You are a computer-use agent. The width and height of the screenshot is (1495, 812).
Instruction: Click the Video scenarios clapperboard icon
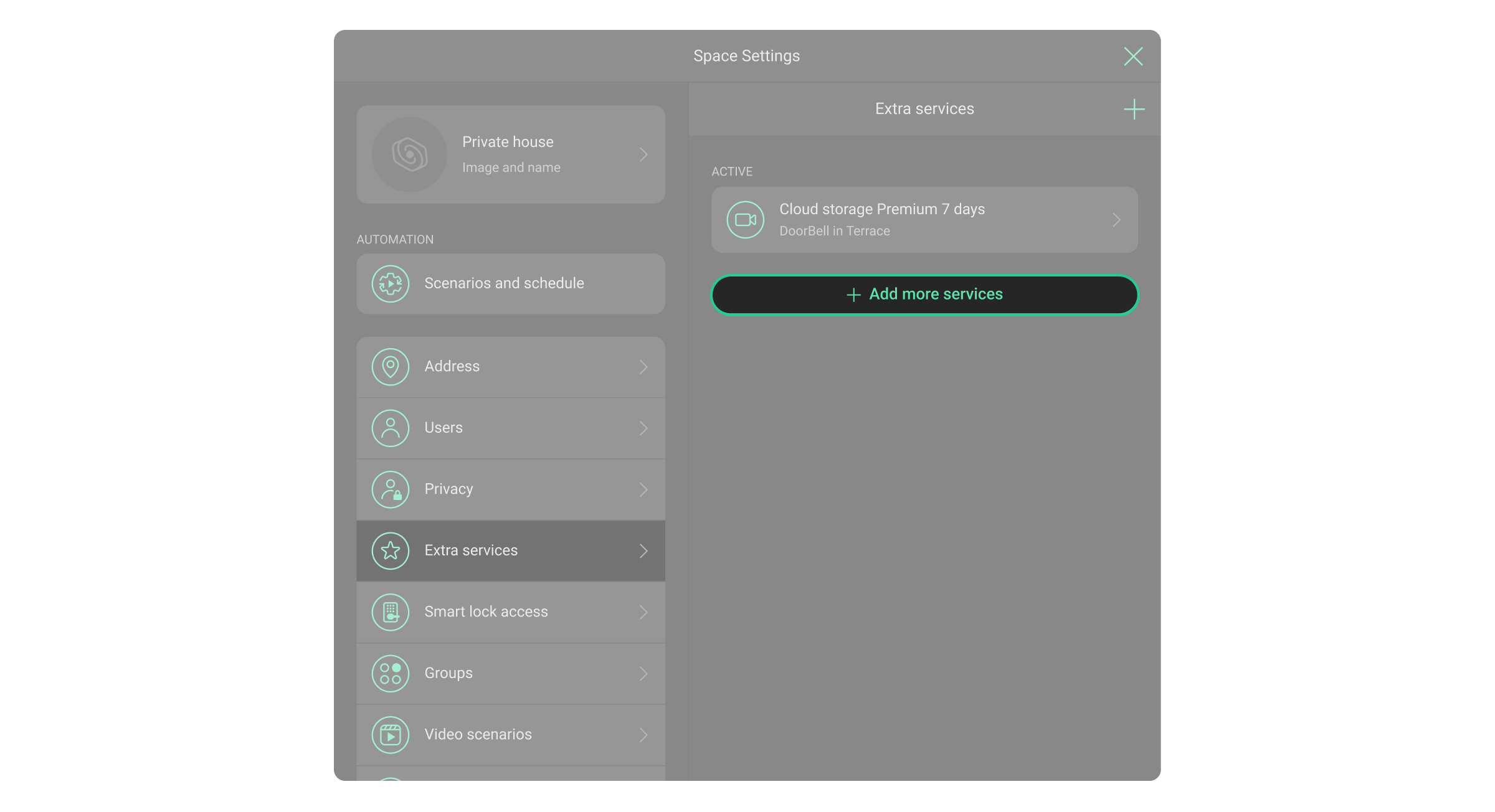coord(390,735)
